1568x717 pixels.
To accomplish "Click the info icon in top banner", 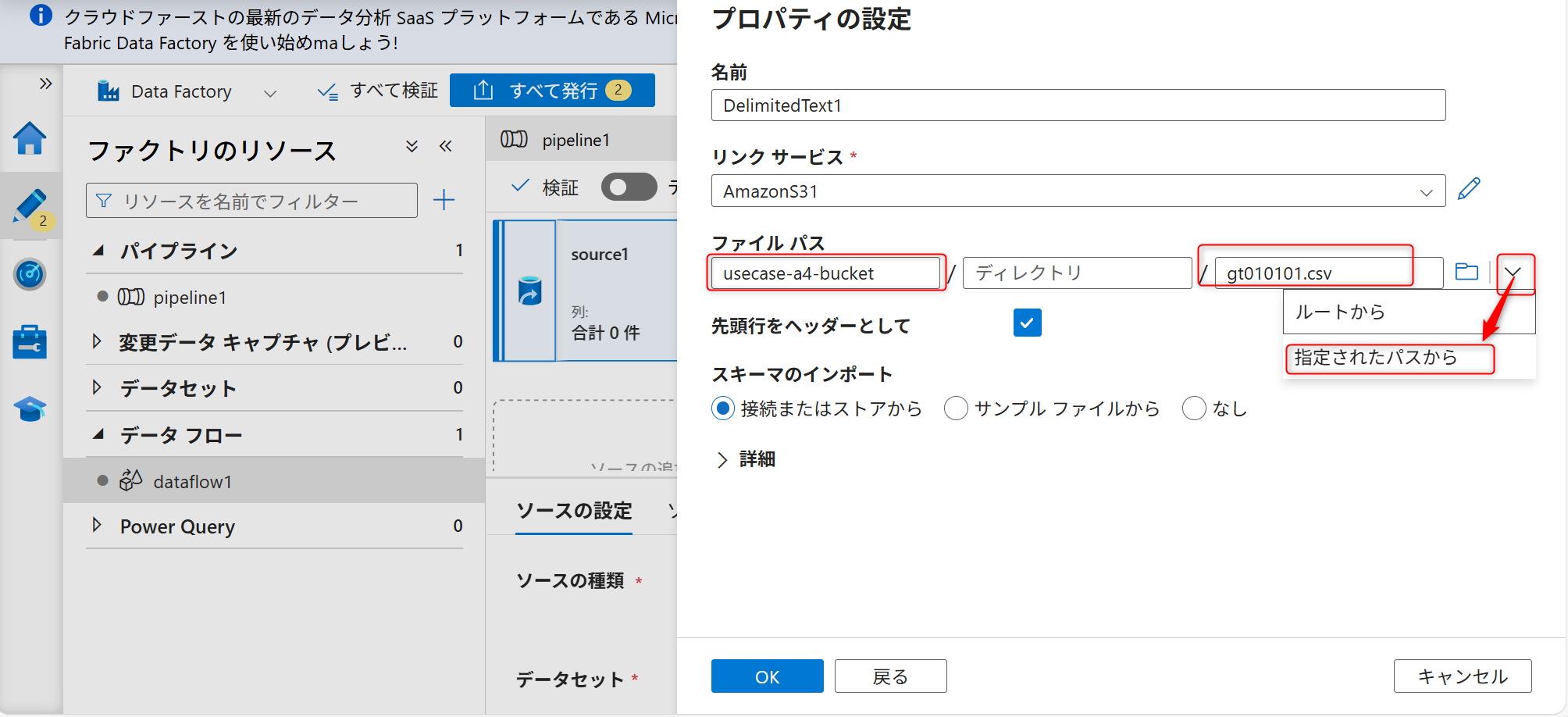I will [40, 16].
